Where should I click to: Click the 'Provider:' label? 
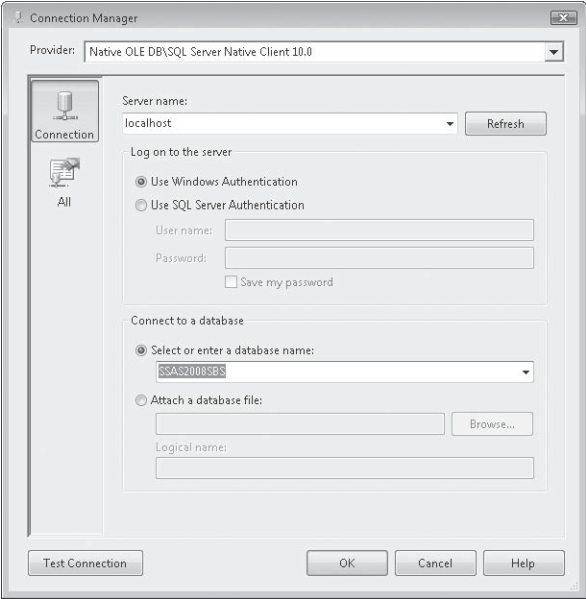(x=52, y=50)
